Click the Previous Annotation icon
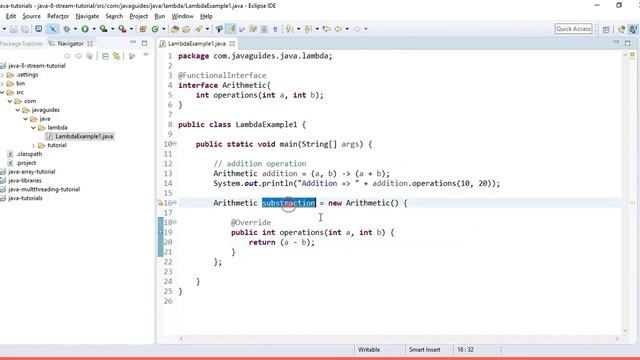Screen dimensions: 640x360 click(308, 29)
